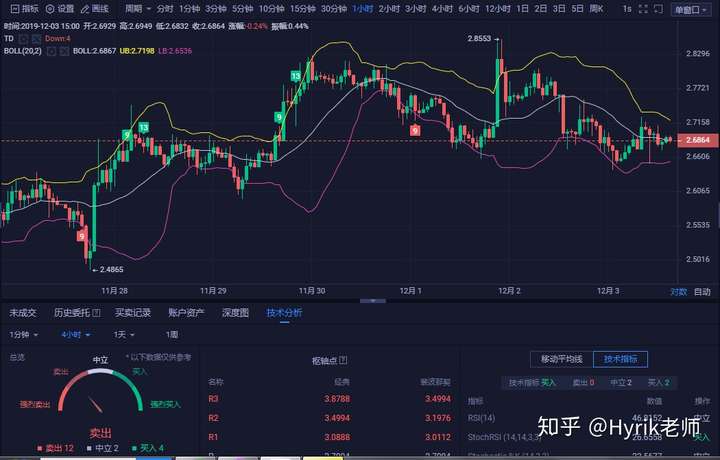Collapse the chart panel divider handle
The height and width of the screenshot is (460, 720).
(373, 301)
